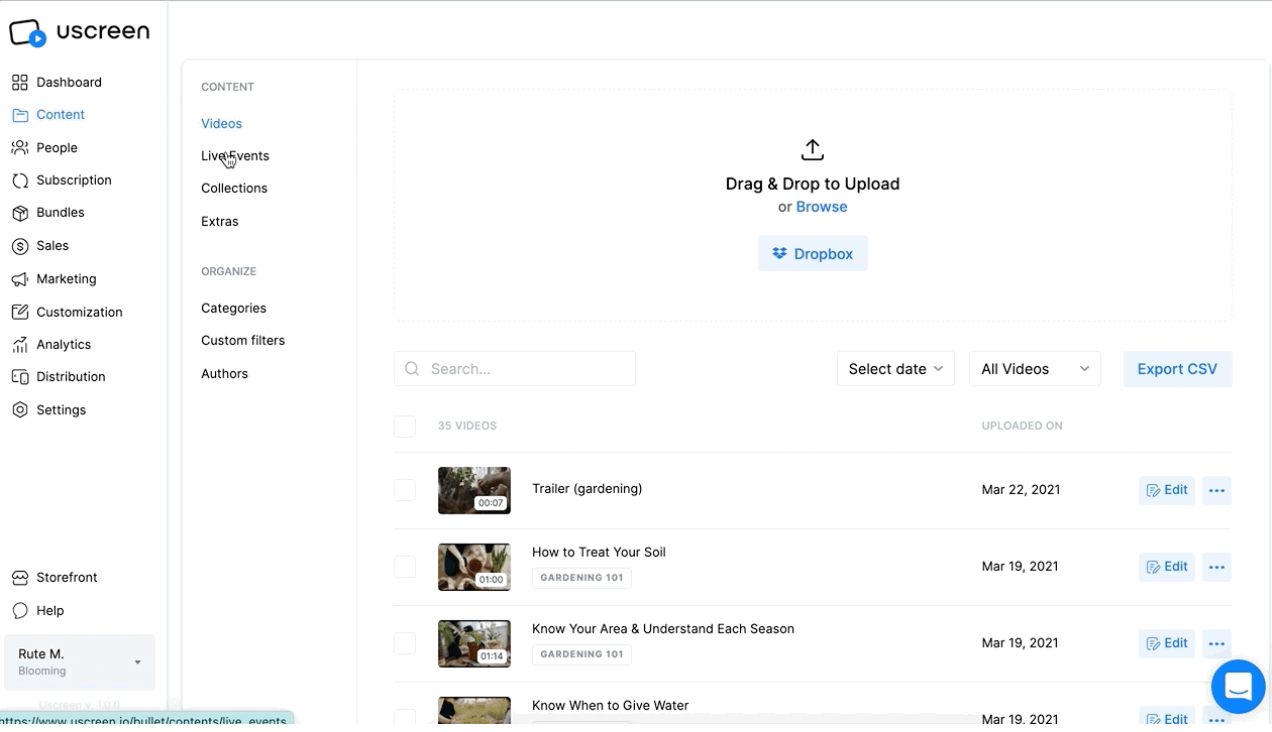Click the thumbnail of Know When to Give Water
The image size is (1272, 732).
(474, 710)
